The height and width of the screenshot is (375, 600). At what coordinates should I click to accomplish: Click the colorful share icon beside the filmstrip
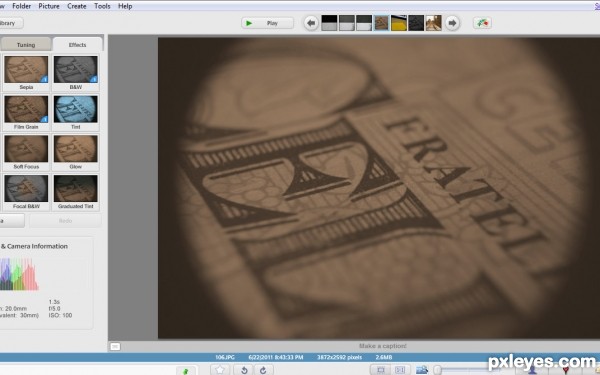point(482,23)
